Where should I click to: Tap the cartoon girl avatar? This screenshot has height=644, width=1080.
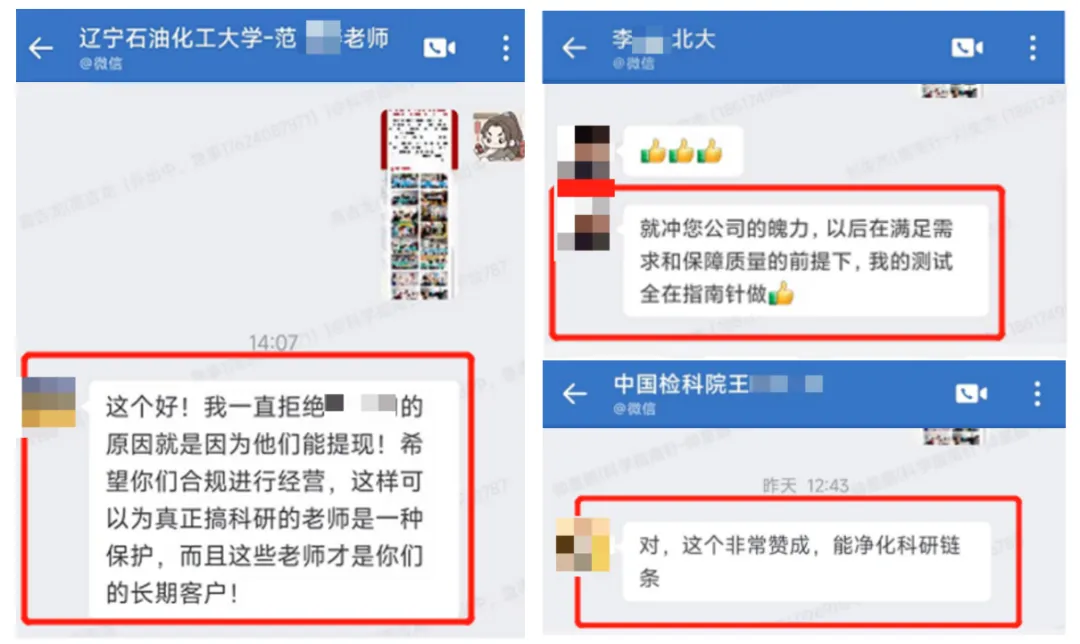coord(497,136)
